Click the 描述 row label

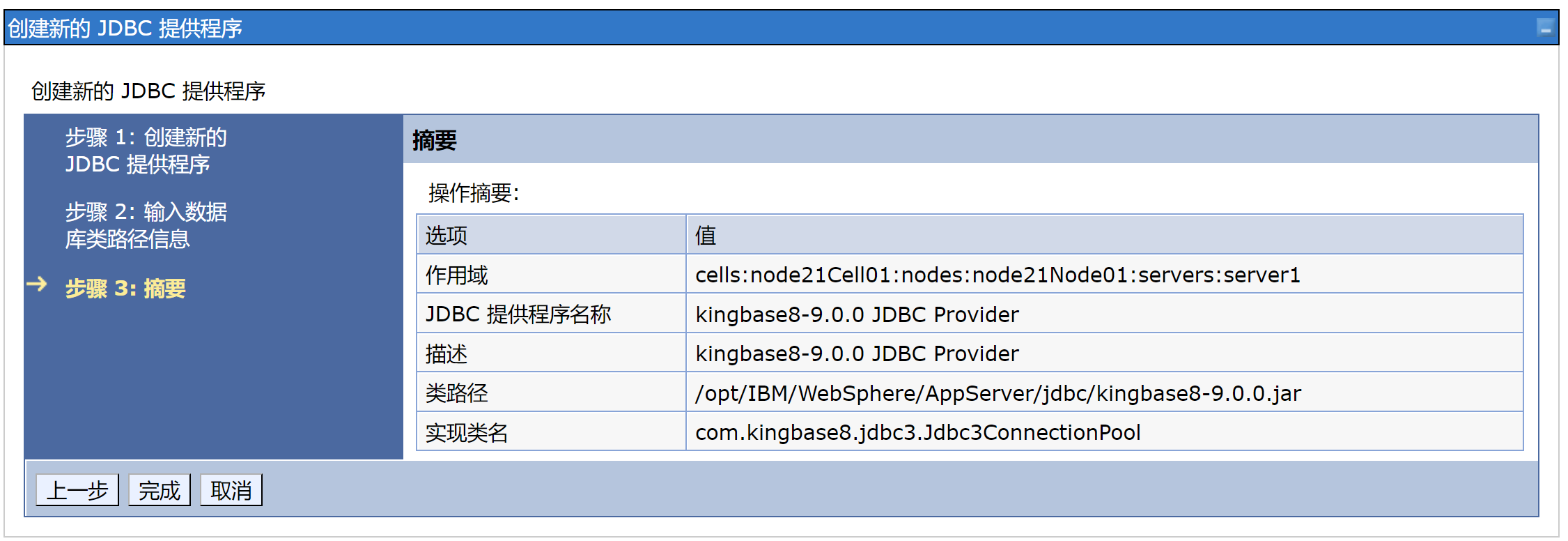[x=447, y=354]
